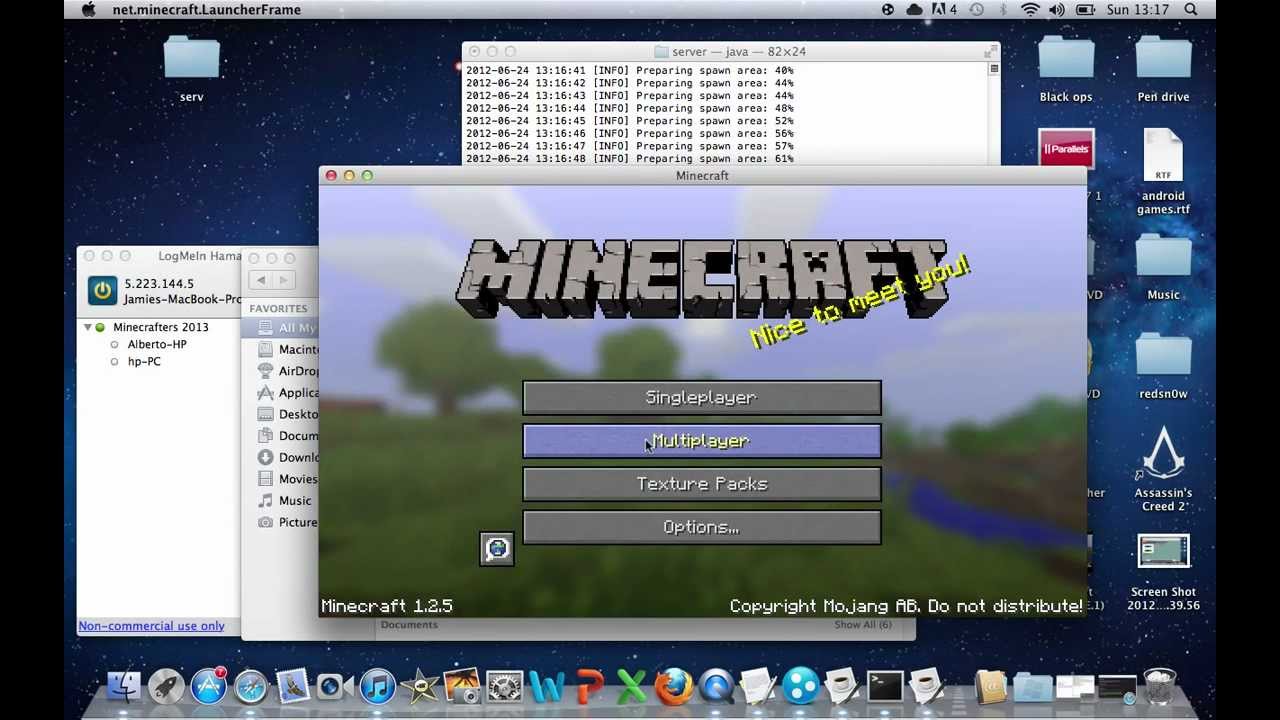The height and width of the screenshot is (720, 1280).
Task: Open QuickTime Player from the dock
Action: (x=716, y=687)
